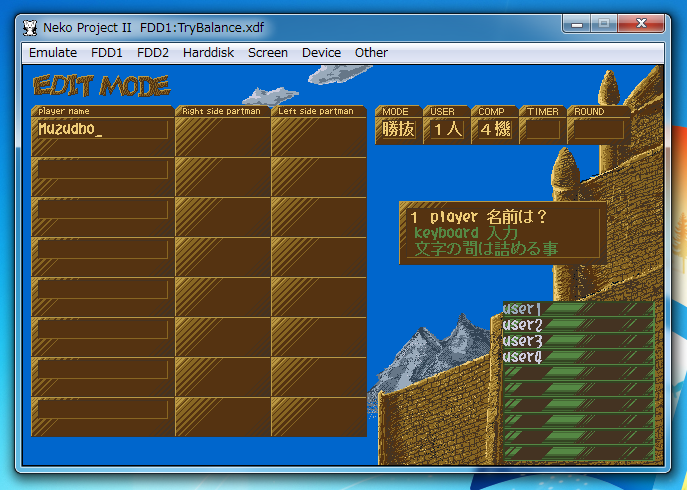
Task: Open the FDD2 menu
Action: coord(152,53)
